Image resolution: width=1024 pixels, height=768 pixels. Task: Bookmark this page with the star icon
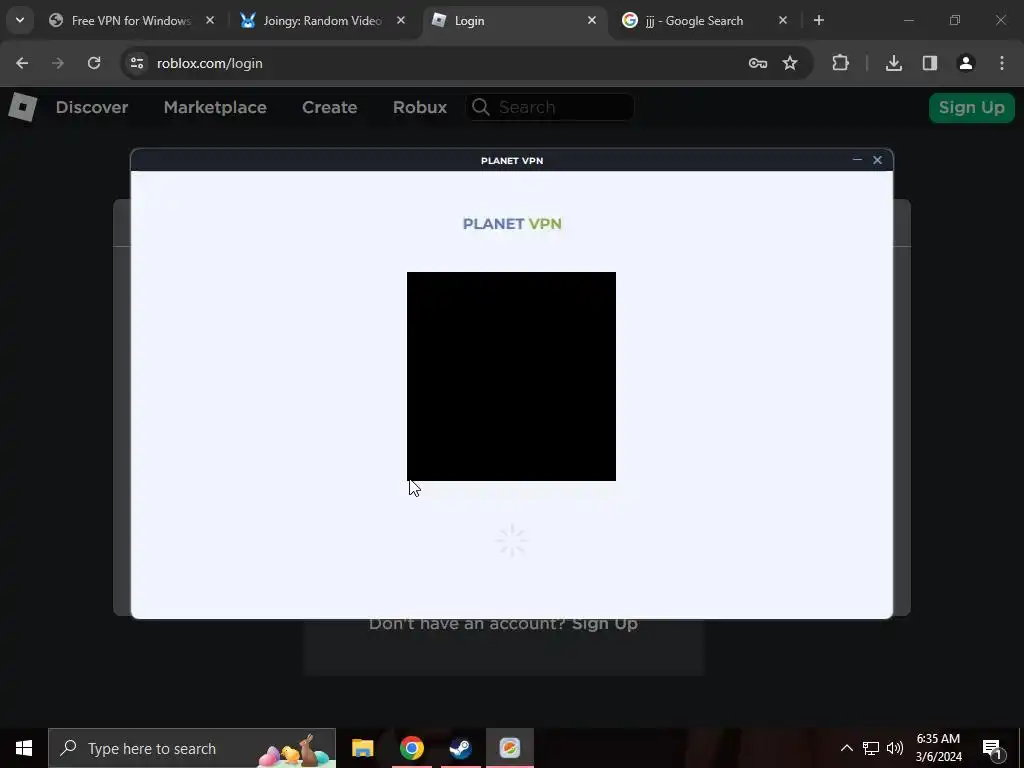790,63
